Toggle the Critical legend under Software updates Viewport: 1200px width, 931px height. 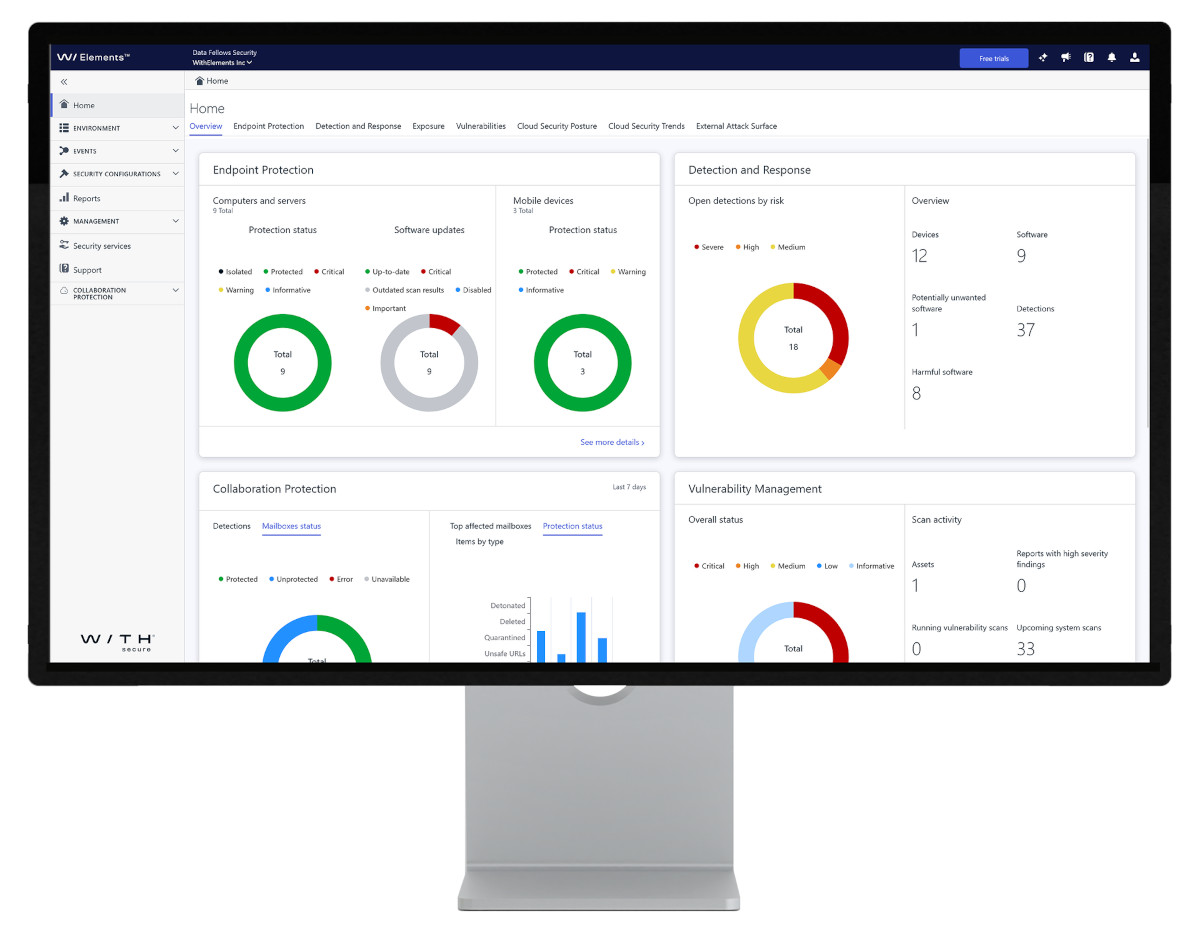436,272
